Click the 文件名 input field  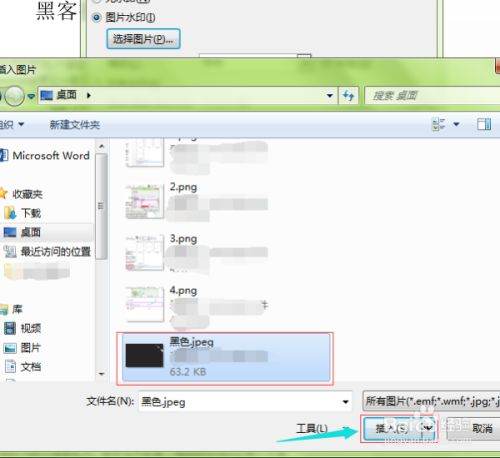[x=245, y=402]
